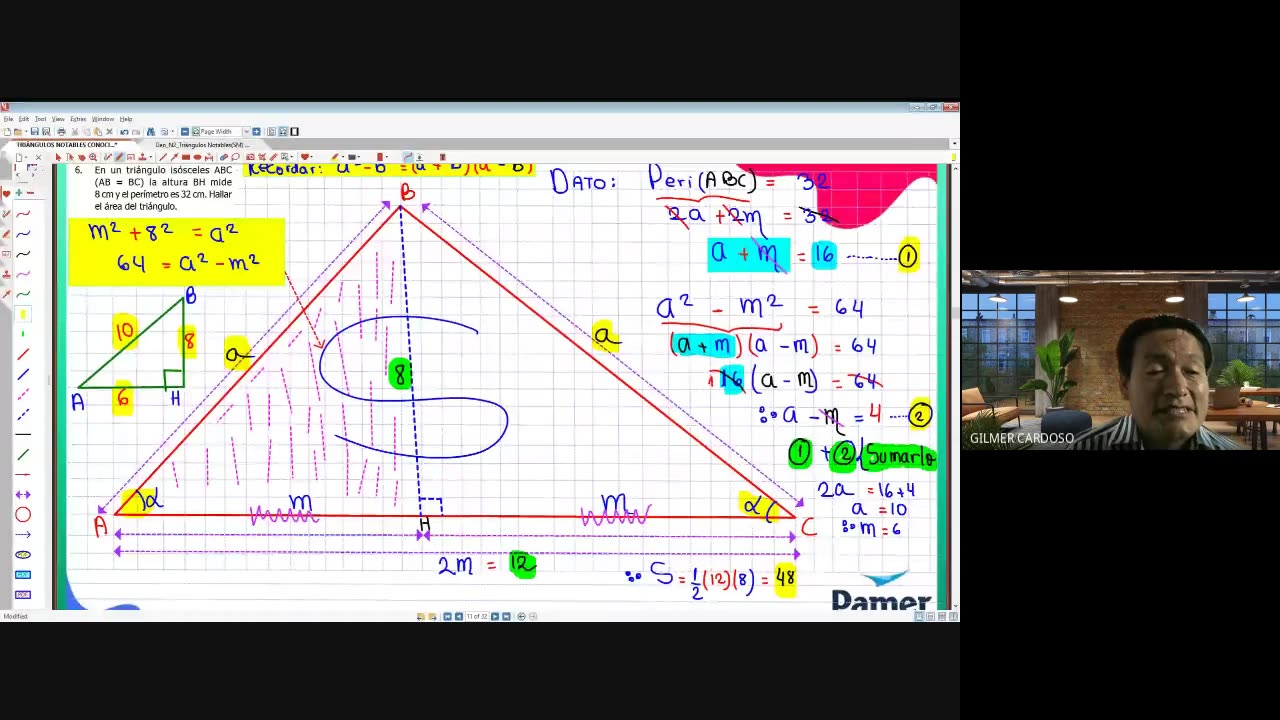Screen dimensions: 1280x720
Task: Remove favorite with the red minus button
Action: [x=30, y=193]
